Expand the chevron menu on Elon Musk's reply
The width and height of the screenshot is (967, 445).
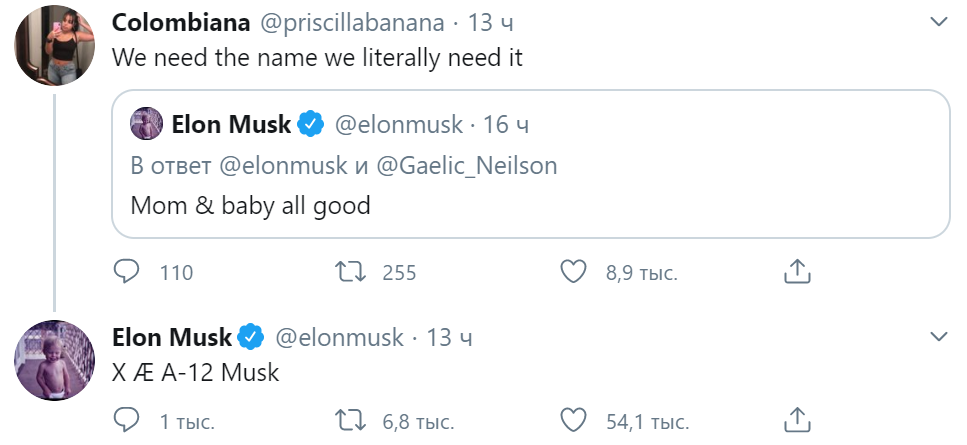click(939, 337)
